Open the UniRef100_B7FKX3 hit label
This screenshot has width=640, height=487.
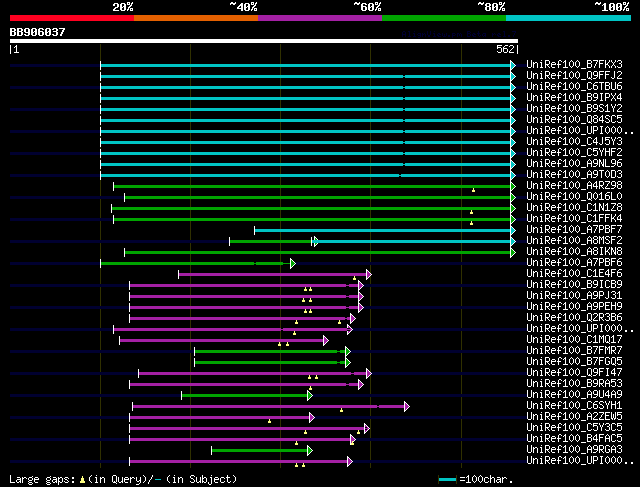coord(574,64)
